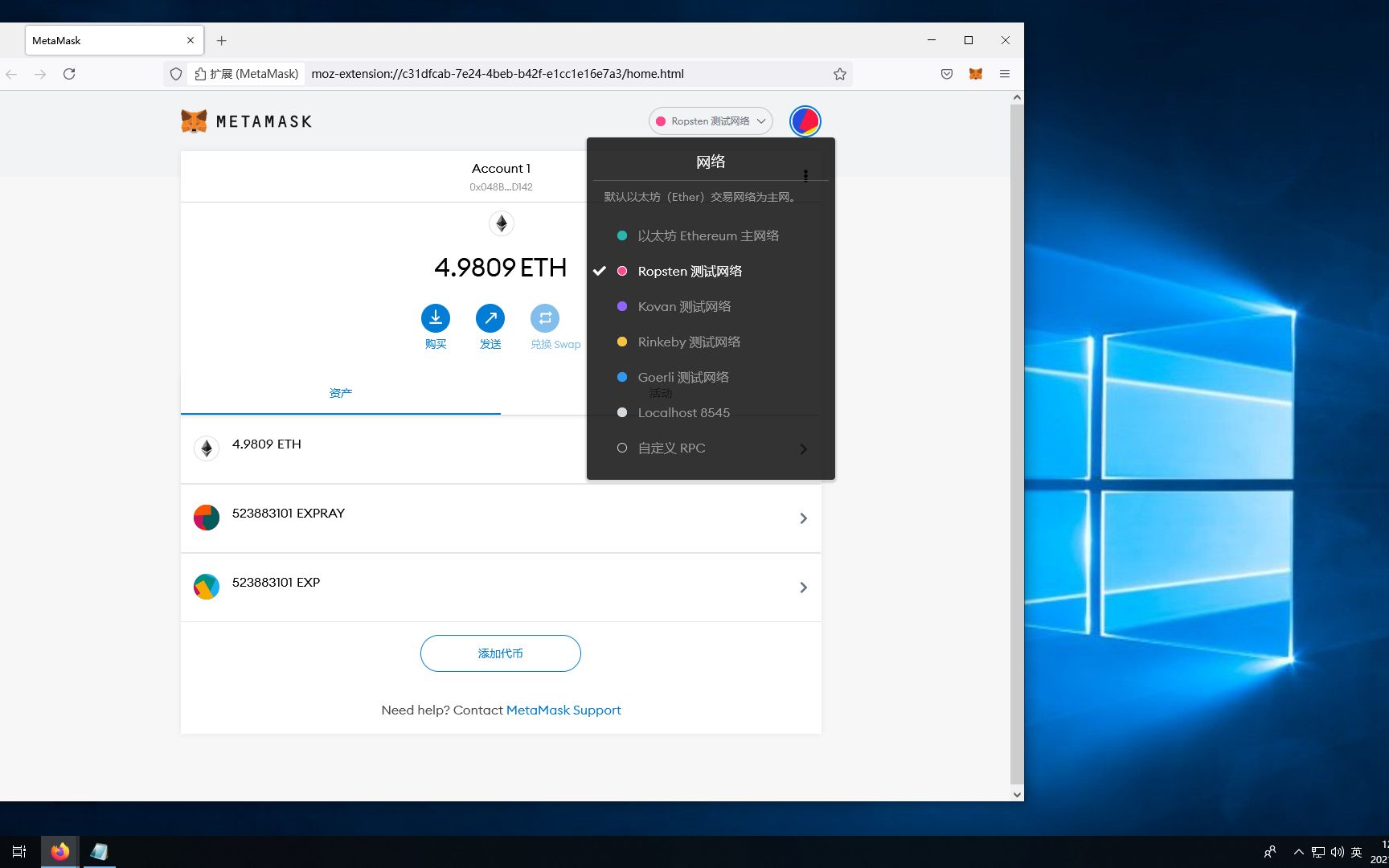Select 自定义 RPC option
Screen dimensions: 1389x868
(711, 448)
